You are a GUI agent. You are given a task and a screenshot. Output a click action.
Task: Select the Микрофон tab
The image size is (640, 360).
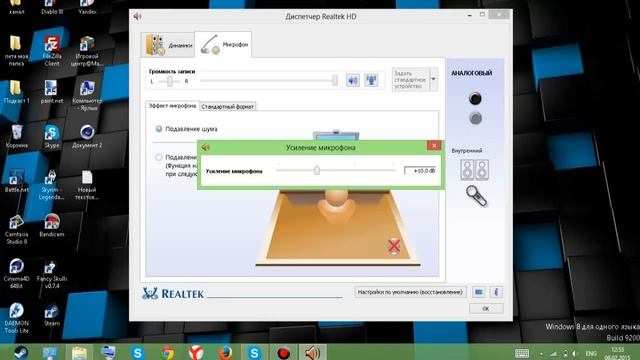[x=223, y=44]
